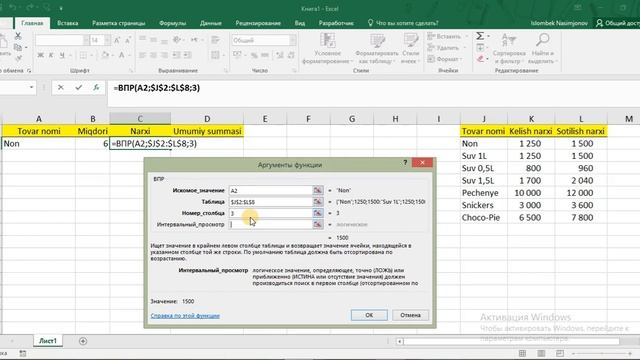Screen dimensions: 640x360
Task: Add a new sheet with plus icon
Action: click(83, 341)
